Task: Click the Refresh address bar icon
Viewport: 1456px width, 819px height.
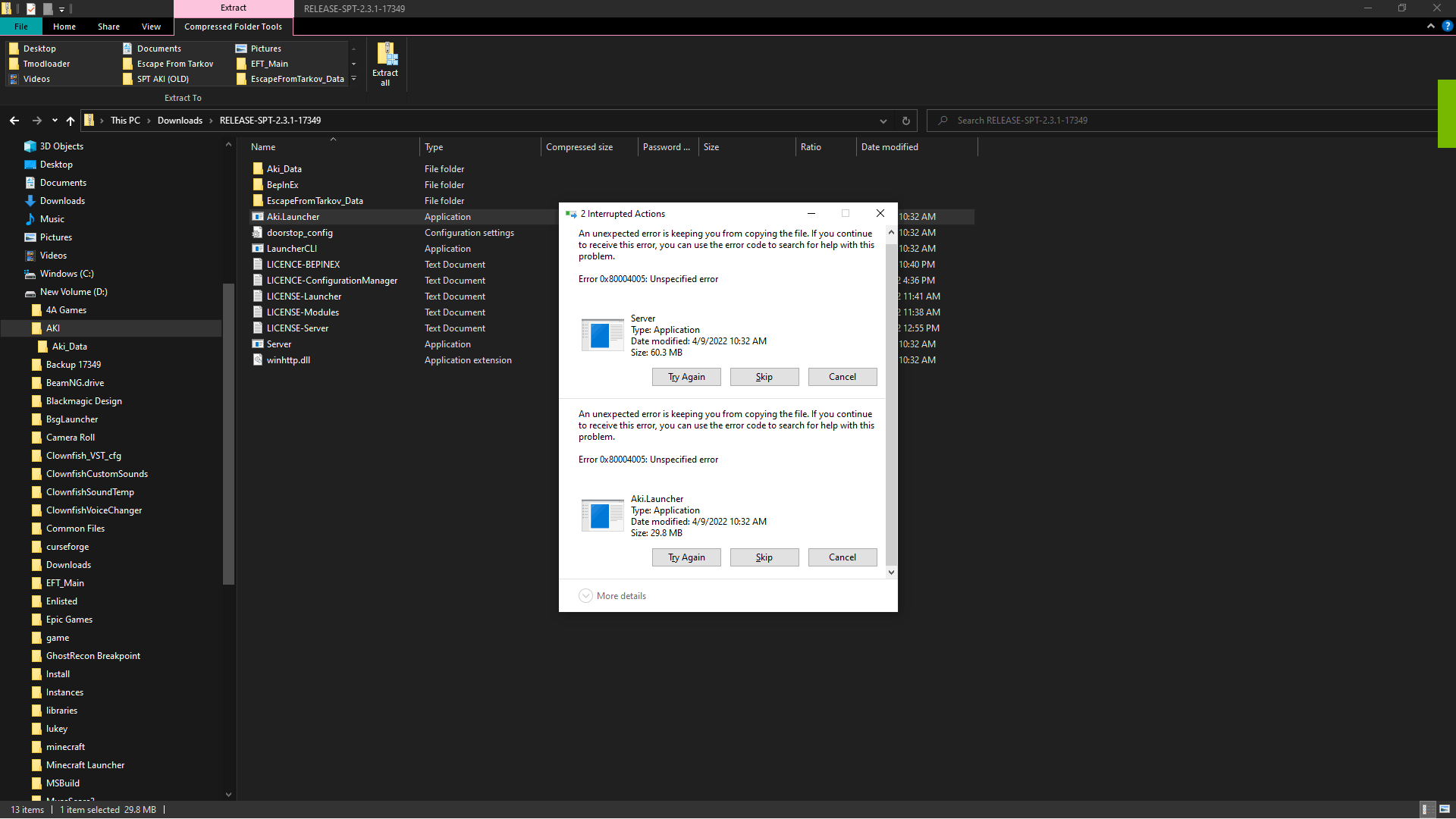Action: pos(905,121)
